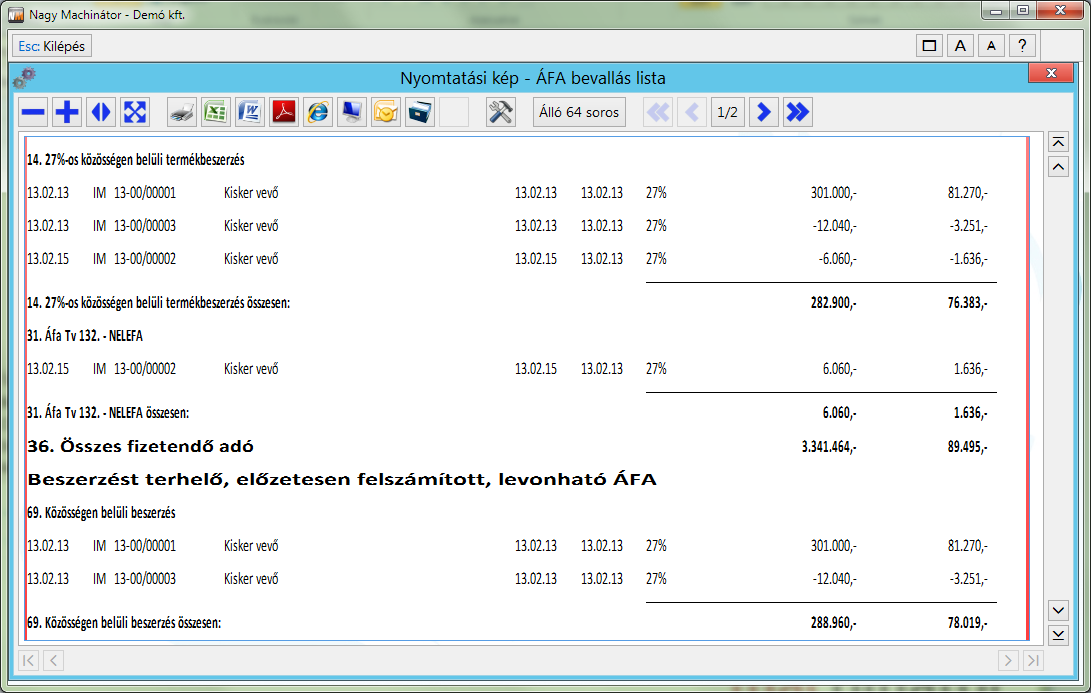Click the 89.495,- tax total

coord(967,447)
